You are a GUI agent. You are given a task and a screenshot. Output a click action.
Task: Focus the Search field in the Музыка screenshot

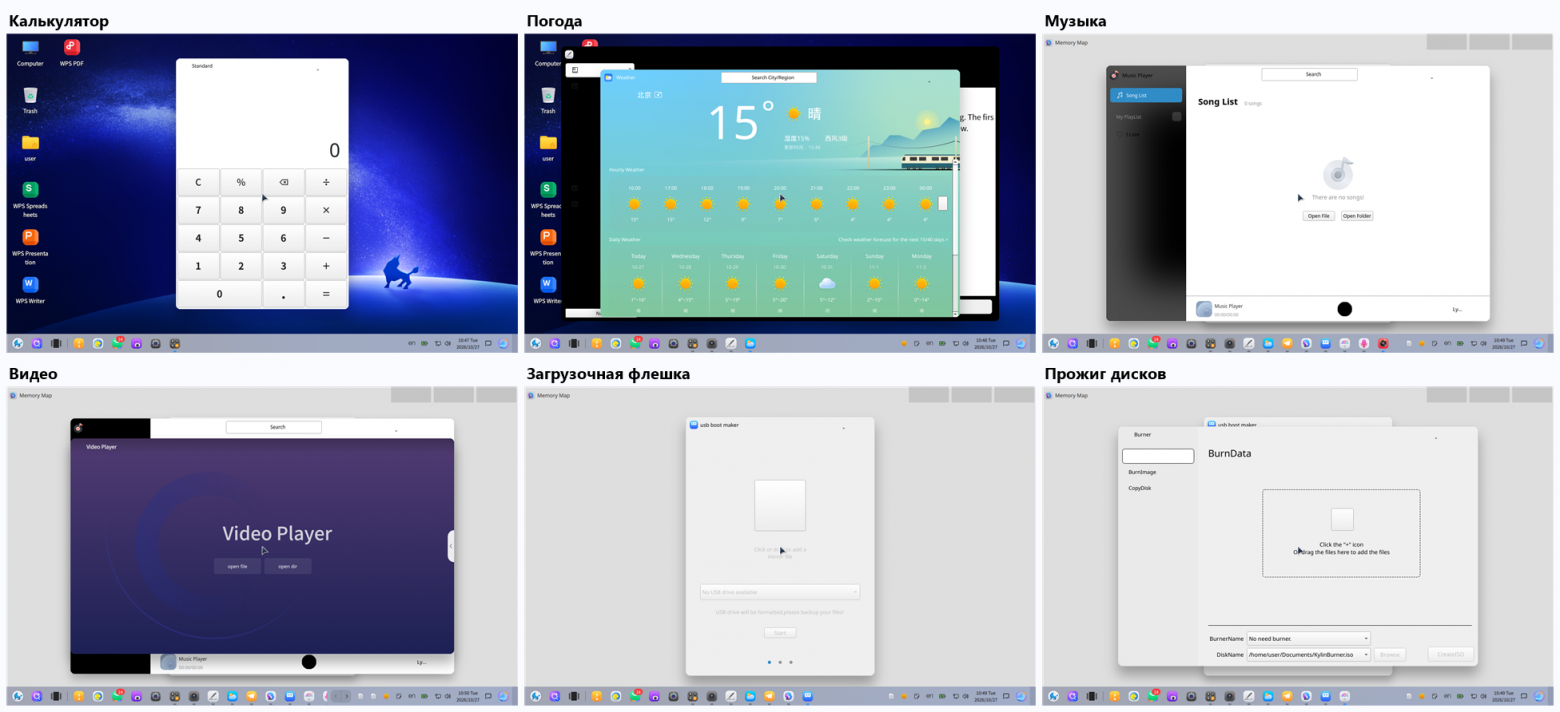click(1310, 74)
